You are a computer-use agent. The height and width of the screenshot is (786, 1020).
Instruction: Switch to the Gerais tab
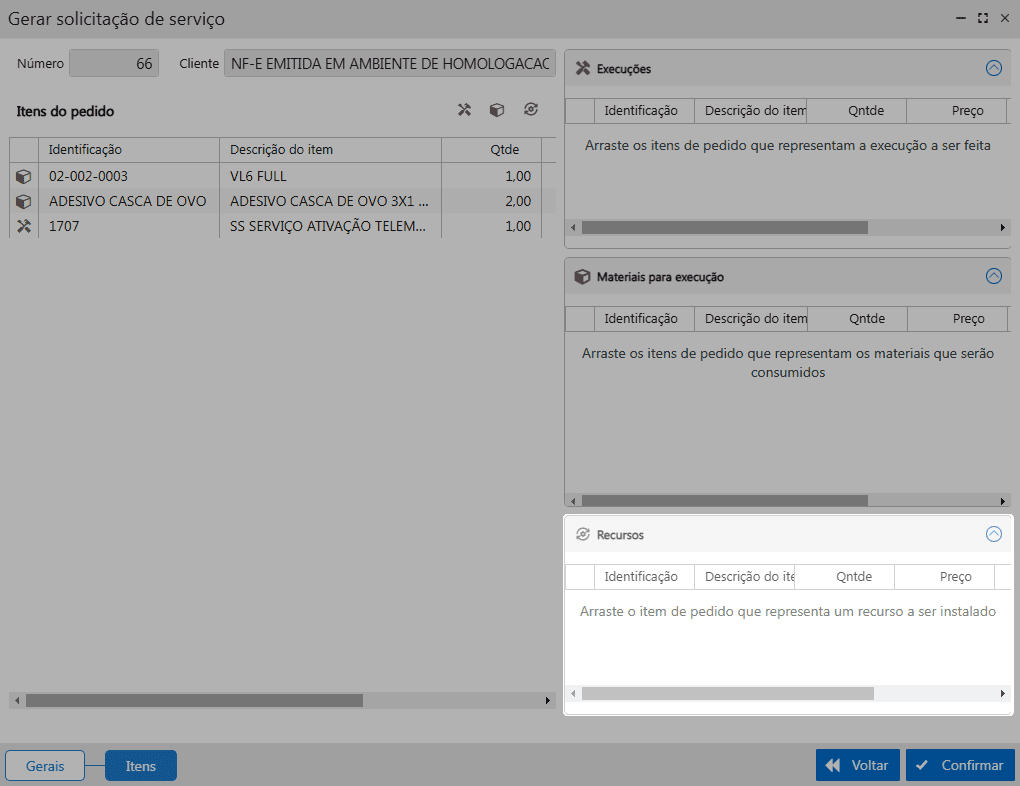tap(45, 766)
